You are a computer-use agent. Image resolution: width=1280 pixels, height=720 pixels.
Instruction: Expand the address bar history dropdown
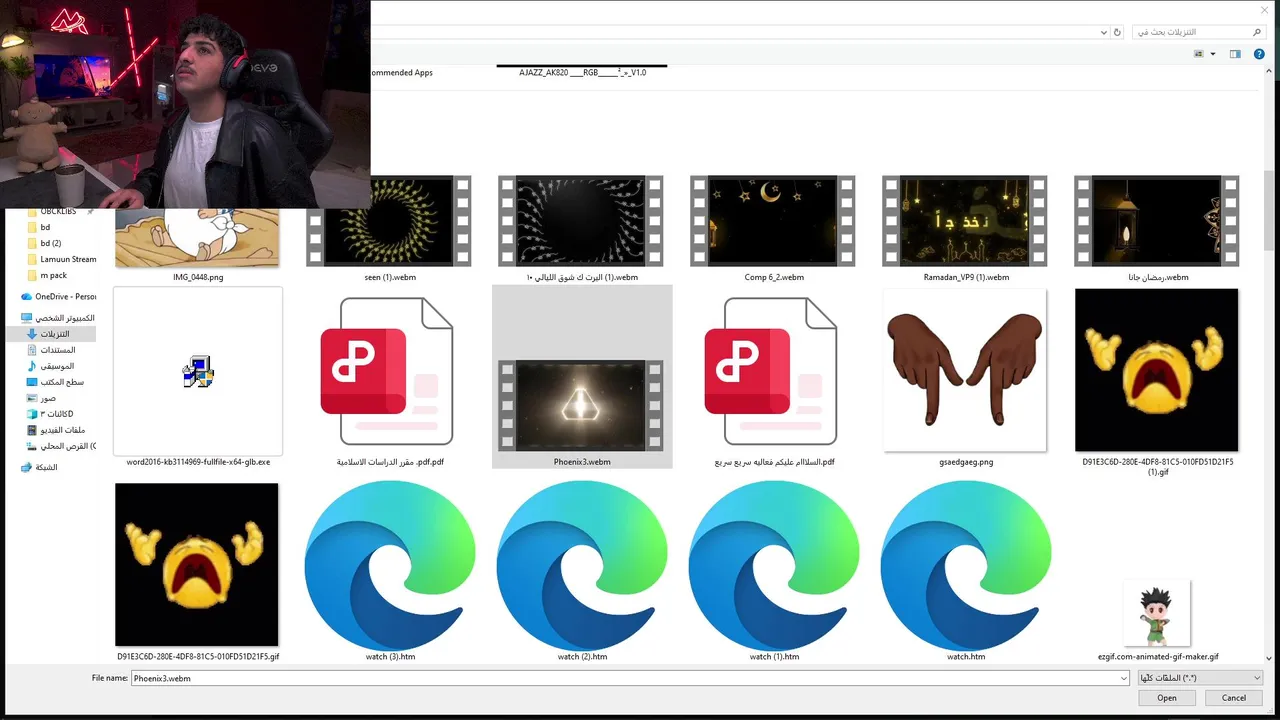(1103, 32)
